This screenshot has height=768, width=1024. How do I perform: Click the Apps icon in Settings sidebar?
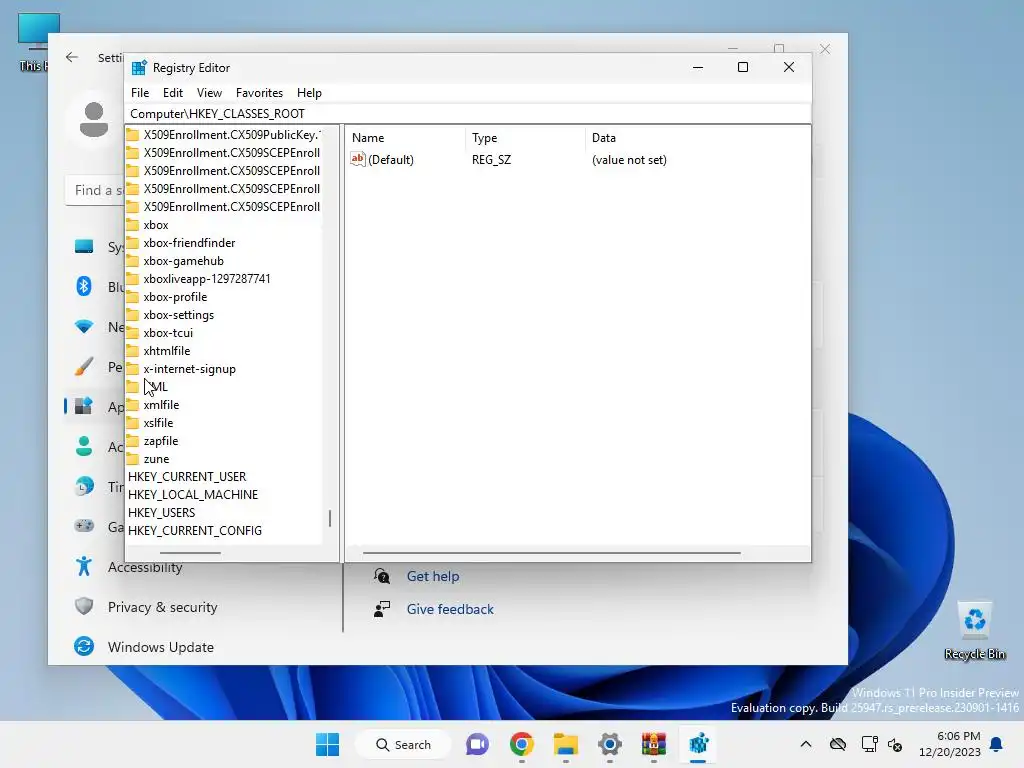tap(84, 406)
